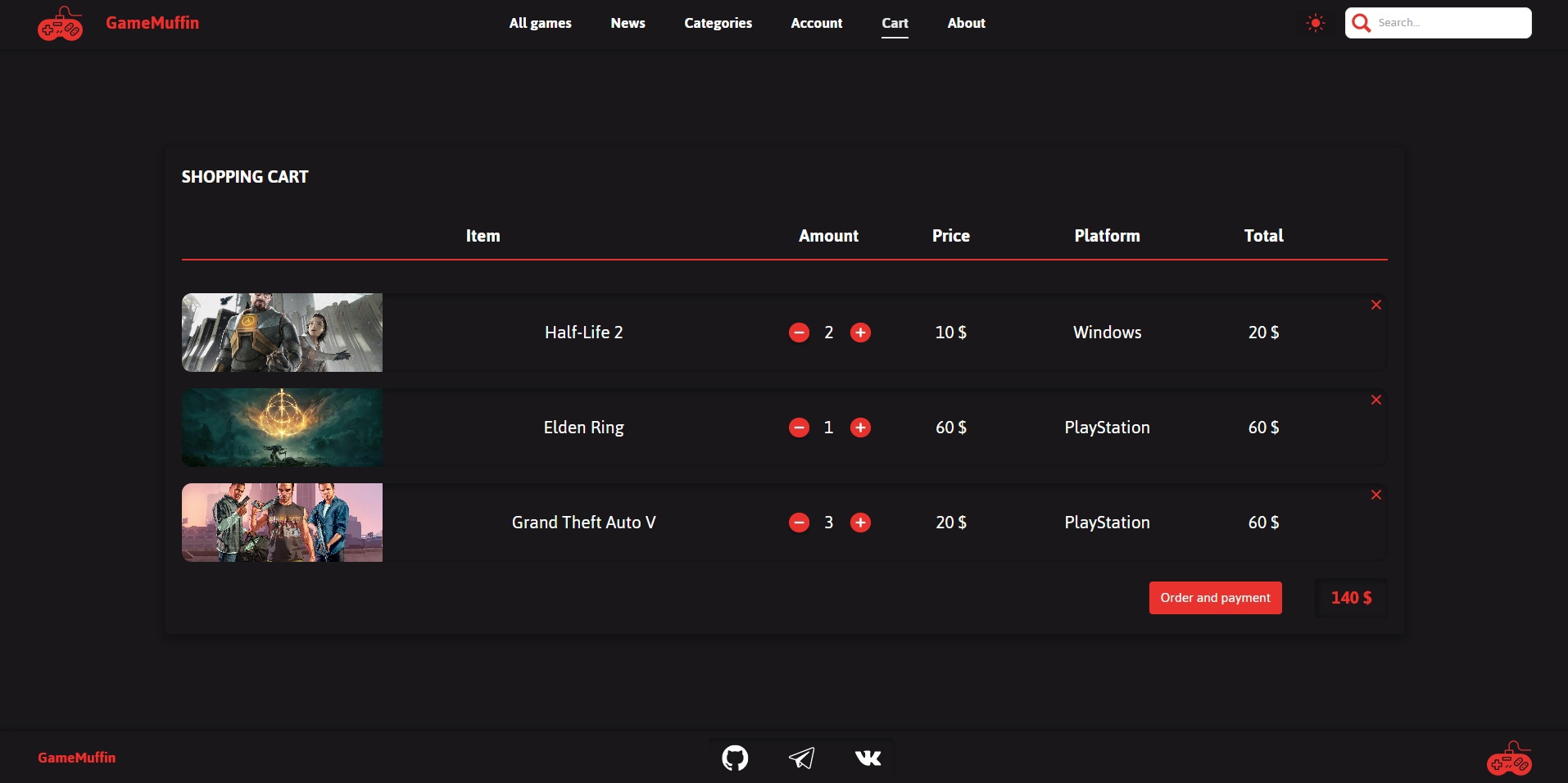1568x783 pixels.
Task: Open the News menu item
Action: [x=628, y=23]
